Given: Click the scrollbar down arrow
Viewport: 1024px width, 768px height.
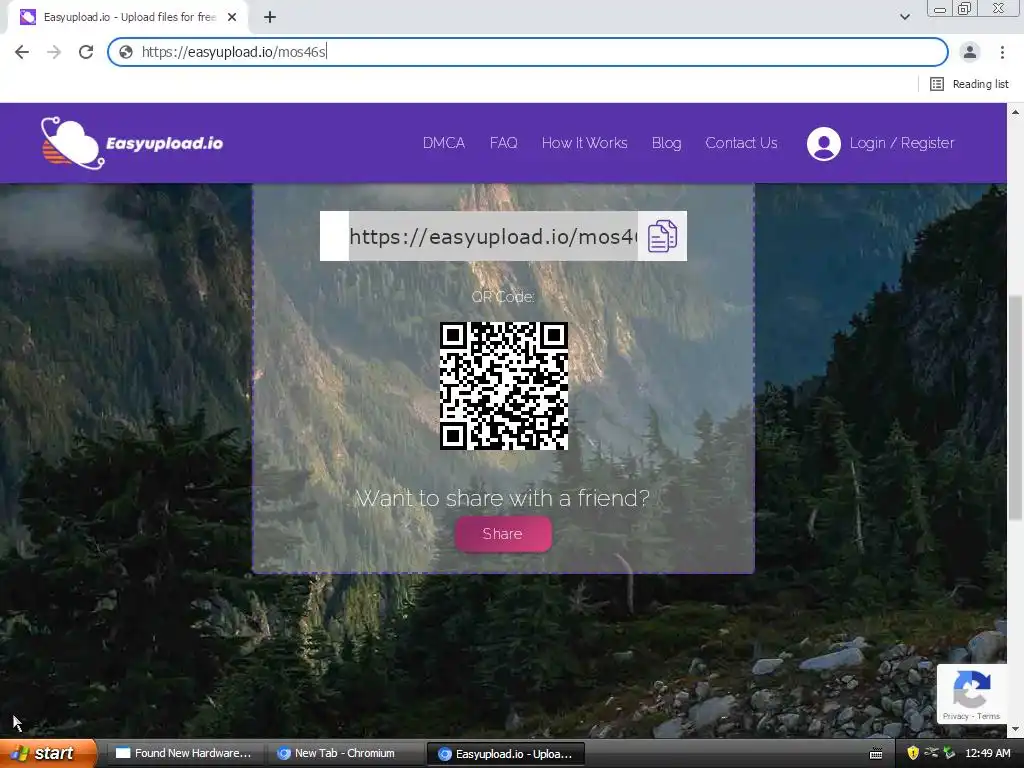Looking at the screenshot, I should click(1015, 729).
